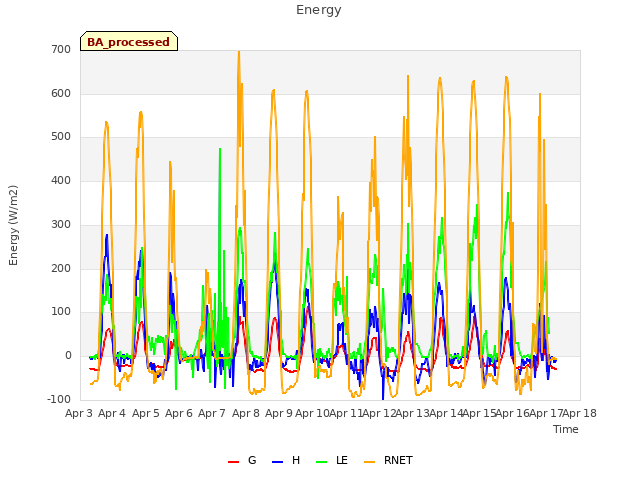Click the -100 y-axis tick label

pyautogui.click(x=59, y=399)
